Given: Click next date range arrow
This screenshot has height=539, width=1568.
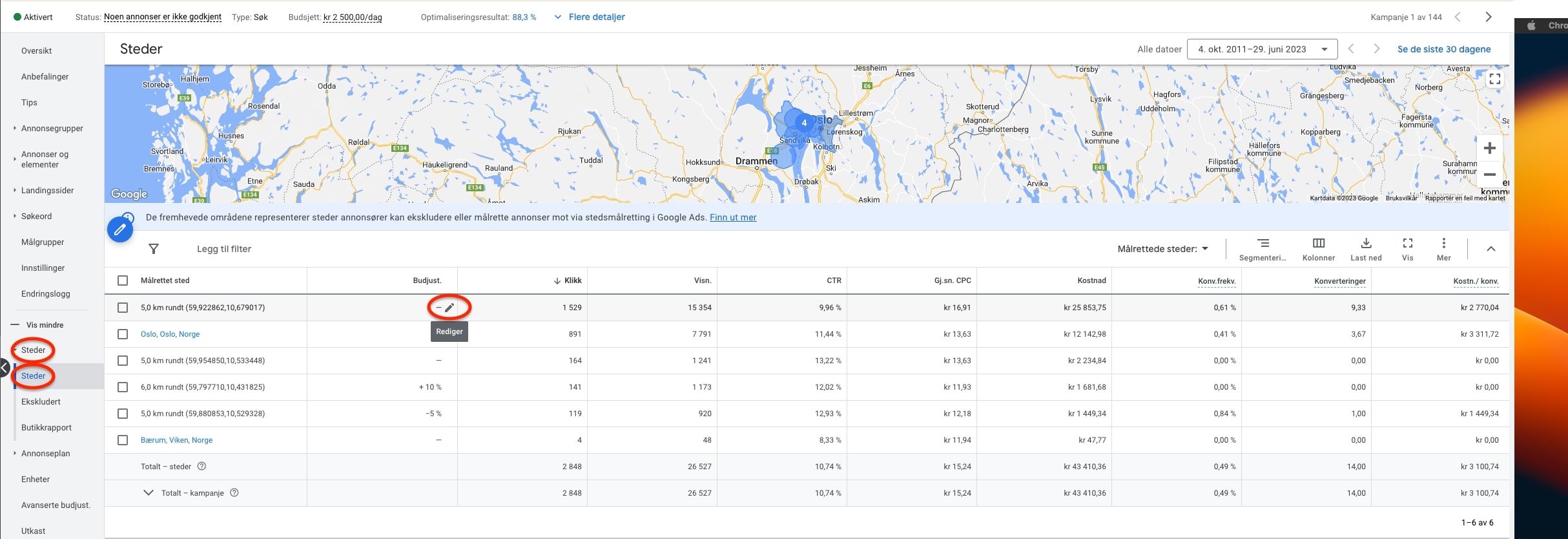Looking at the screenshot, I should pos(1377,49).
